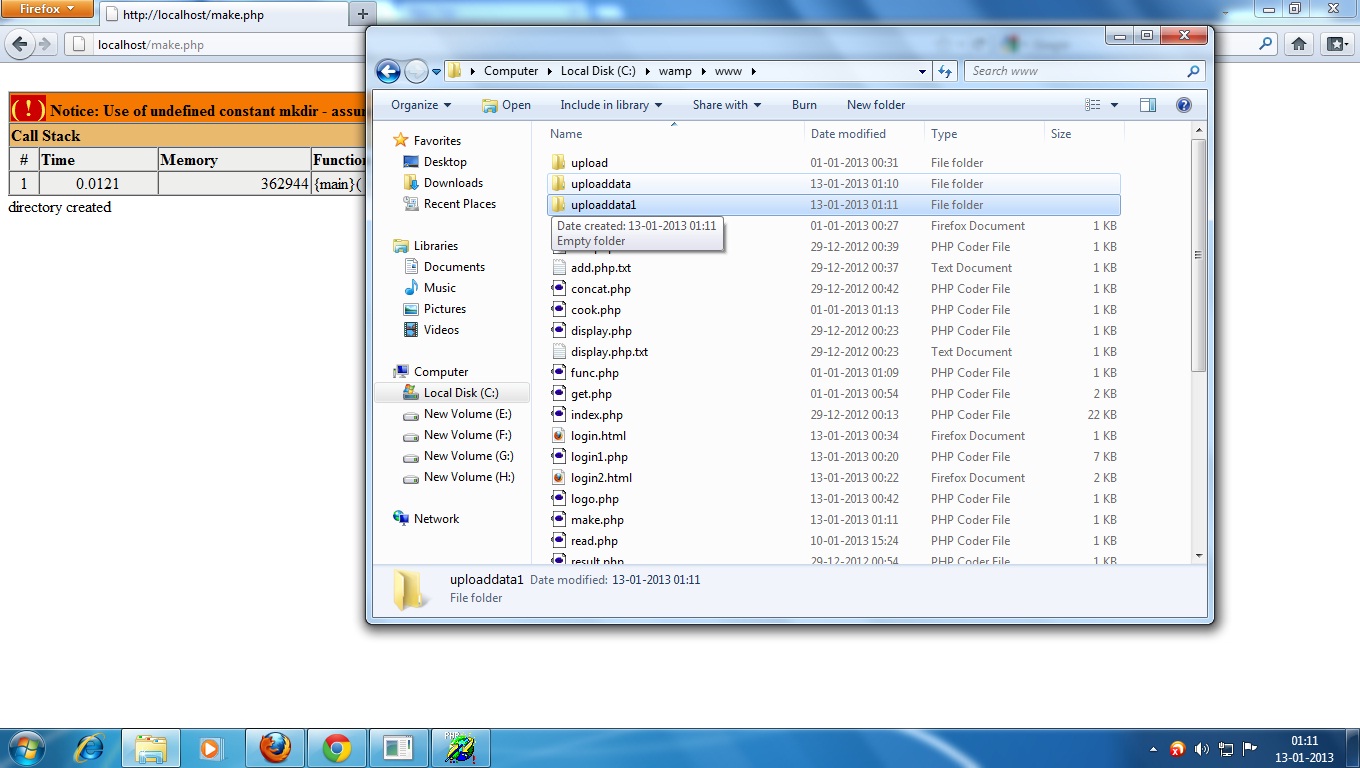This screenshot has height=768, width=1360.
Task: Open a new Firefox tab with plus
Action: point(362,14)
